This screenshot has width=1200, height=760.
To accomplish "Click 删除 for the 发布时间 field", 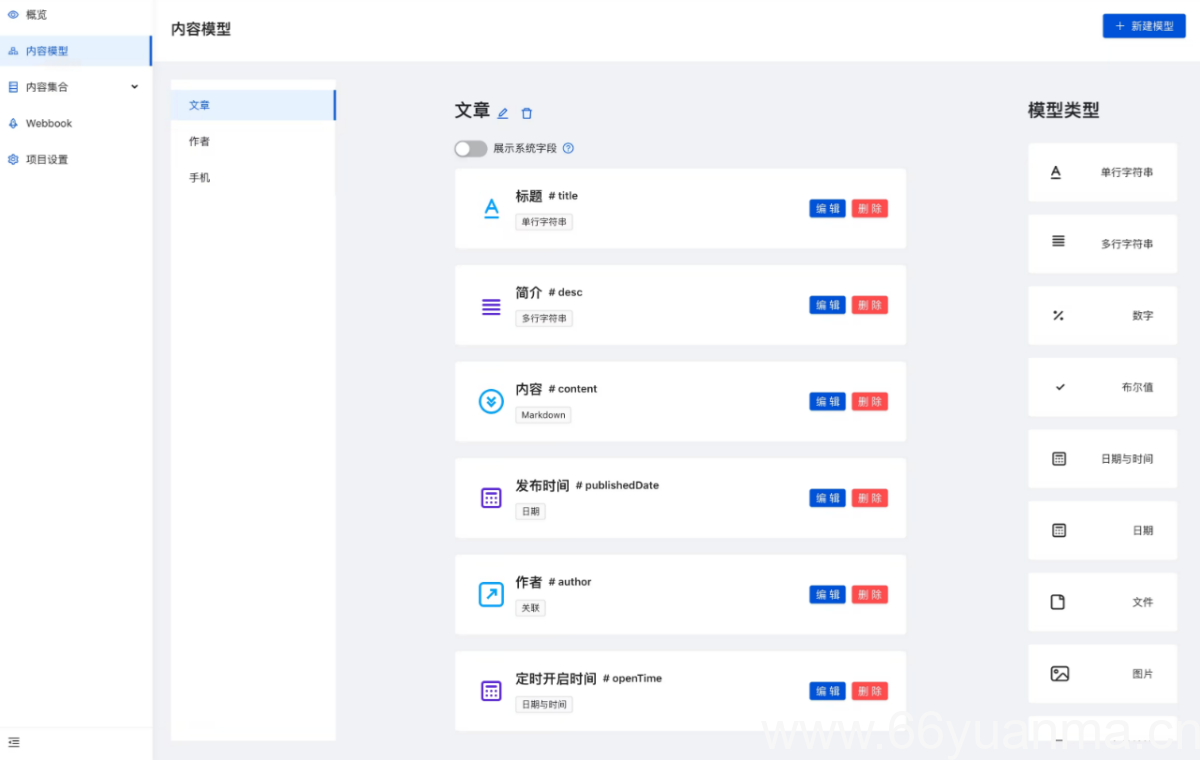I will [870, 498].
